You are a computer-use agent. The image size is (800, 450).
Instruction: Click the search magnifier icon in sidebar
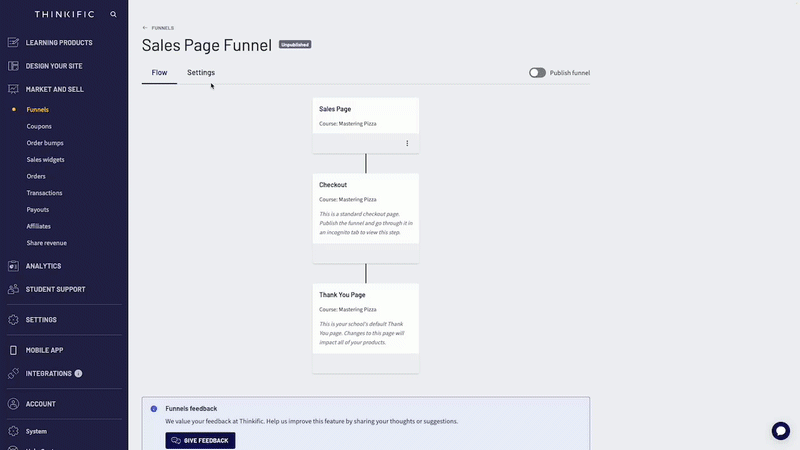(x=113, y=15)
